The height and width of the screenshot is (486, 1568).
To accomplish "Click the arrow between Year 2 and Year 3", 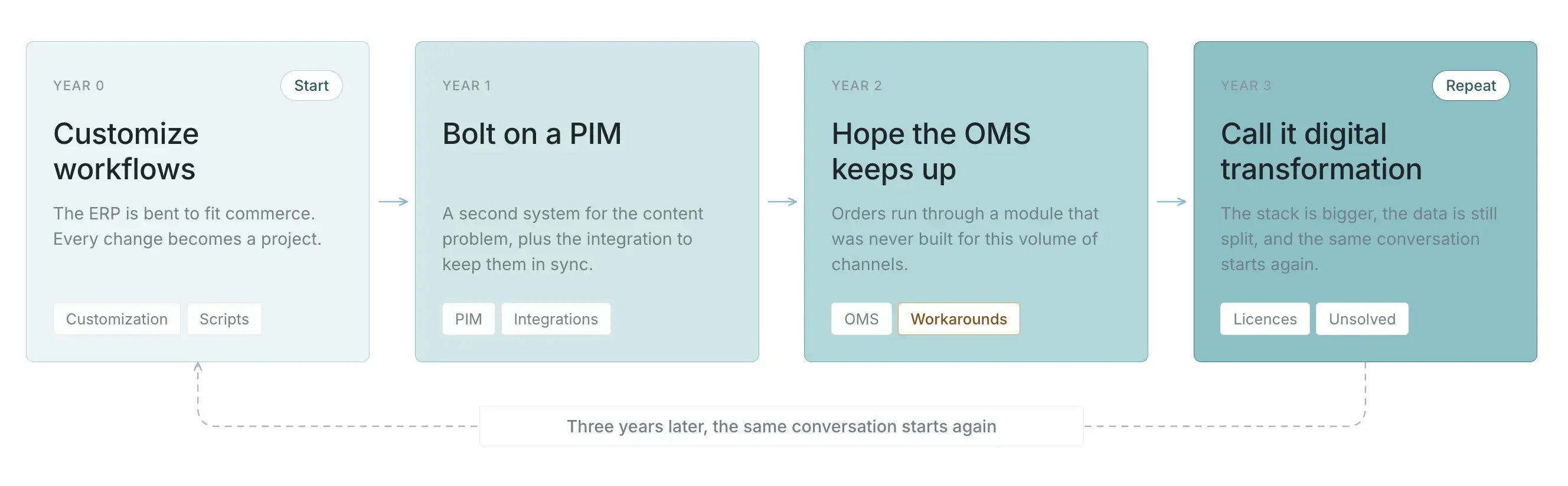I will pos(1171,201).
